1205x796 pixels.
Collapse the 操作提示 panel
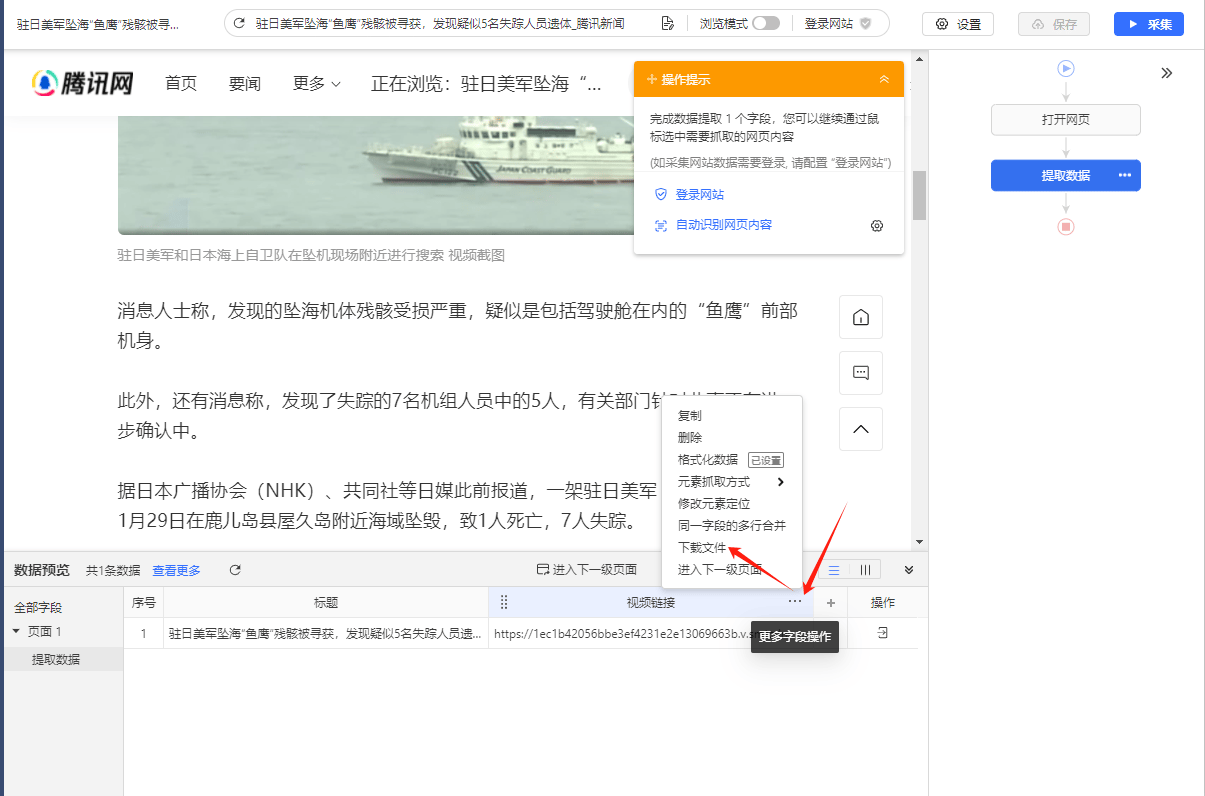pyautogui.click(x=884, y=79)
